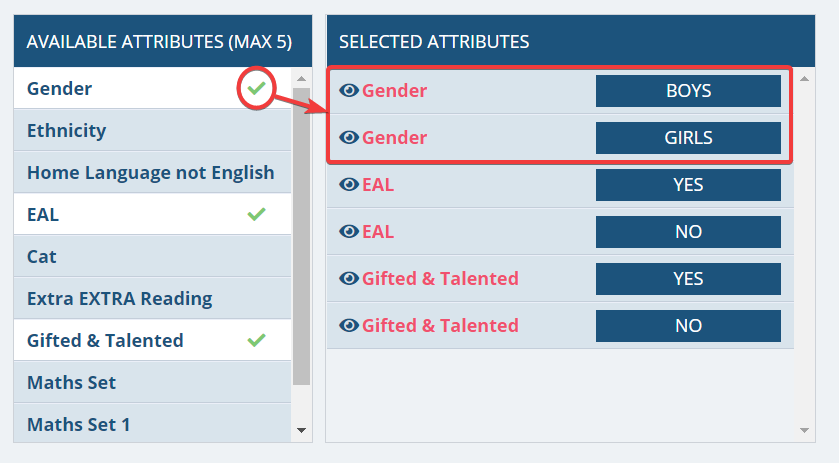Click green checkmark on Gifted & Talented attribute
The height and width of the screenshot is (463, 839).
tap(256, 340)
